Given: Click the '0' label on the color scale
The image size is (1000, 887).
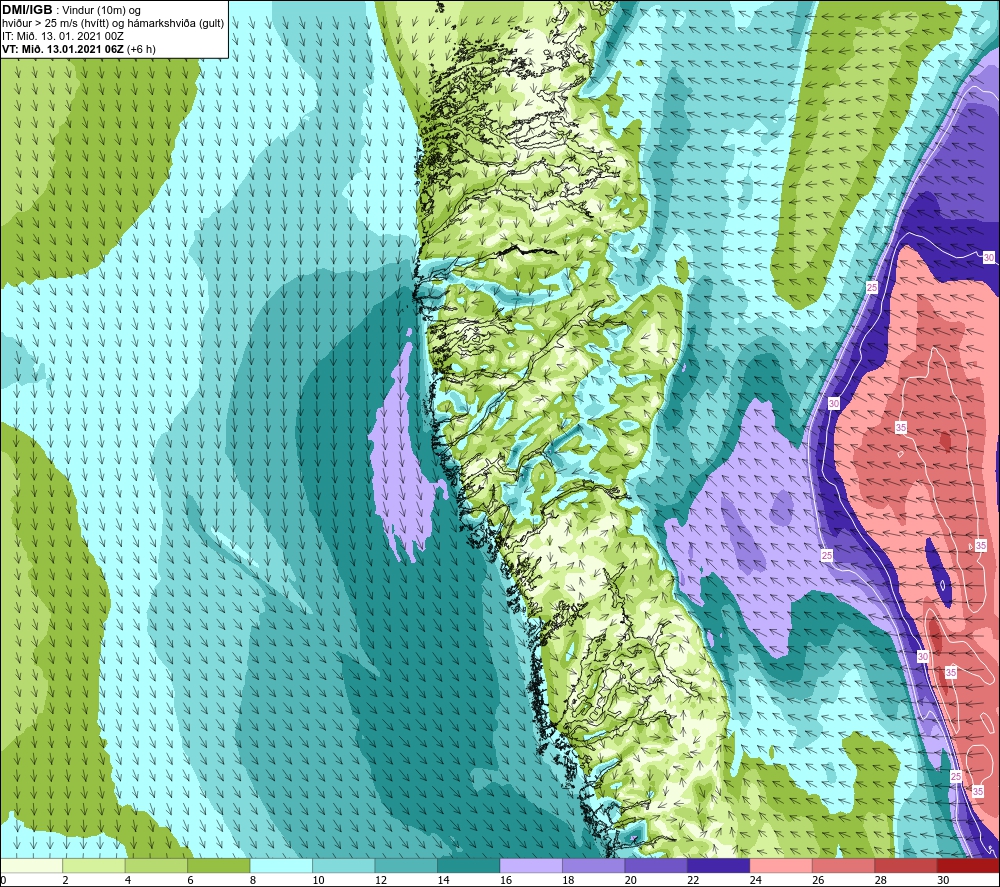Looking at the screenshot, I should 4,880.
